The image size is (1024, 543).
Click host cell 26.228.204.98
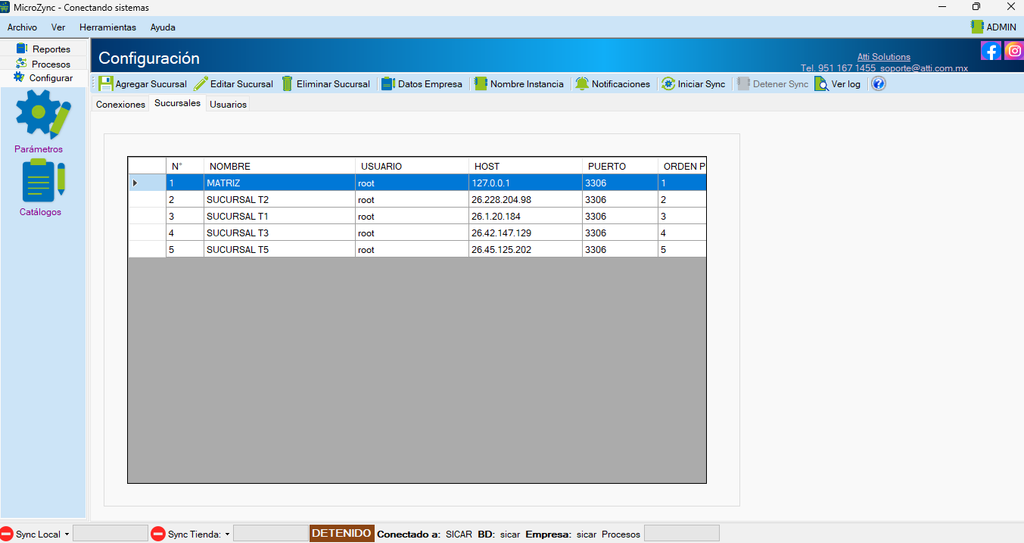(x=525, y=199)
